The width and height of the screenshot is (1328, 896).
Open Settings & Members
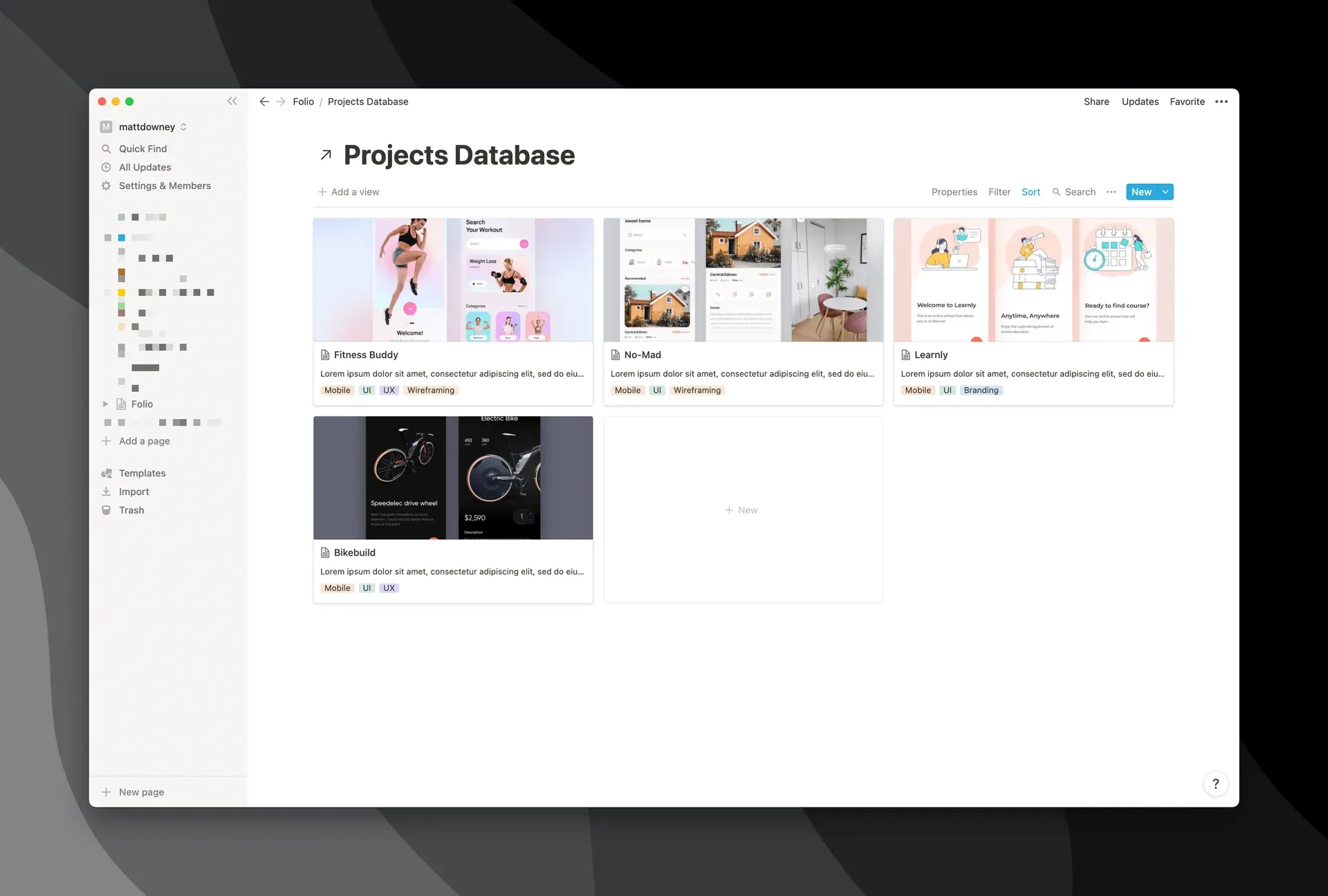[x=164, y=186]
